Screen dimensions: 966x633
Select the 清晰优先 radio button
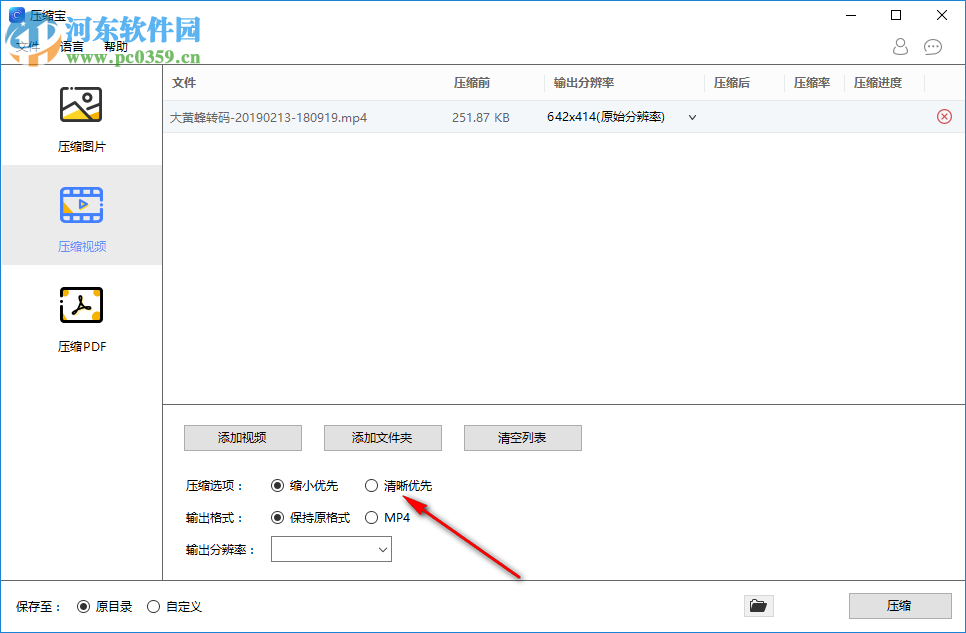(371, 485)
